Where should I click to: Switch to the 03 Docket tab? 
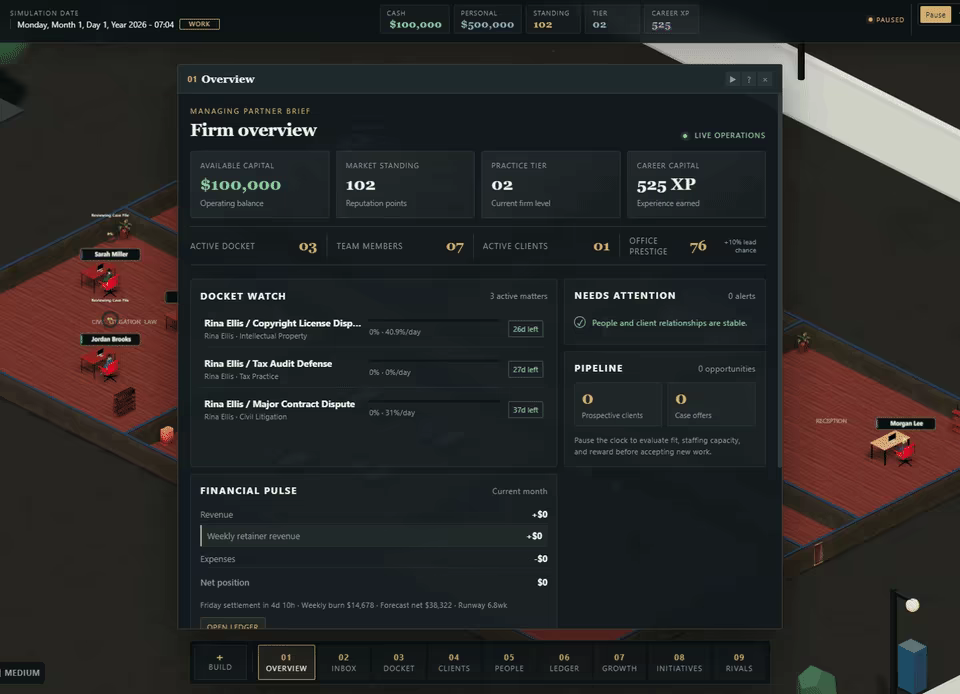(399, 662)
